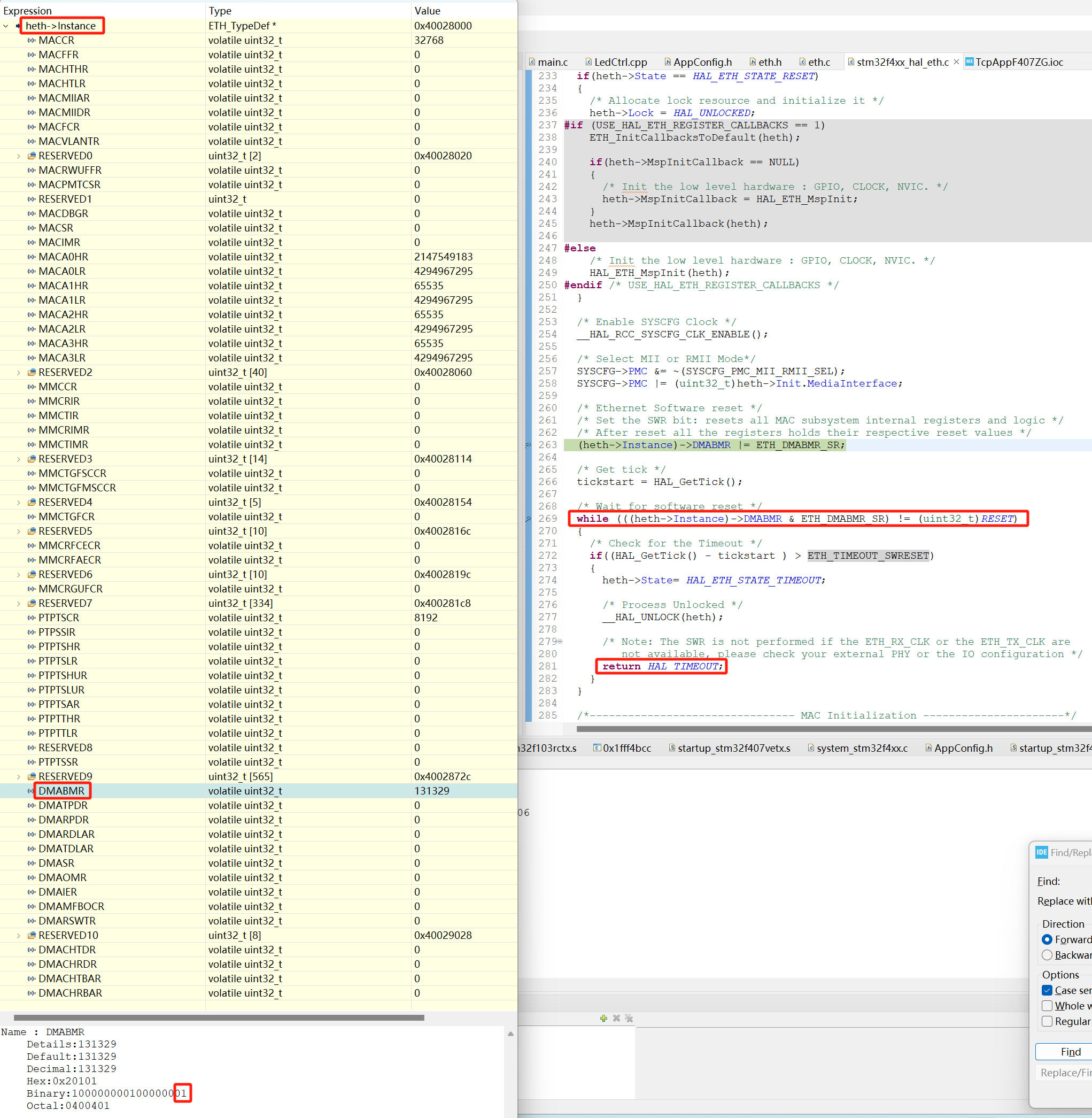The width and height of the screenshot is (1092, 1118).
Task: Remove all expressions with the double X icon
Action: [x=629, y=1019]
